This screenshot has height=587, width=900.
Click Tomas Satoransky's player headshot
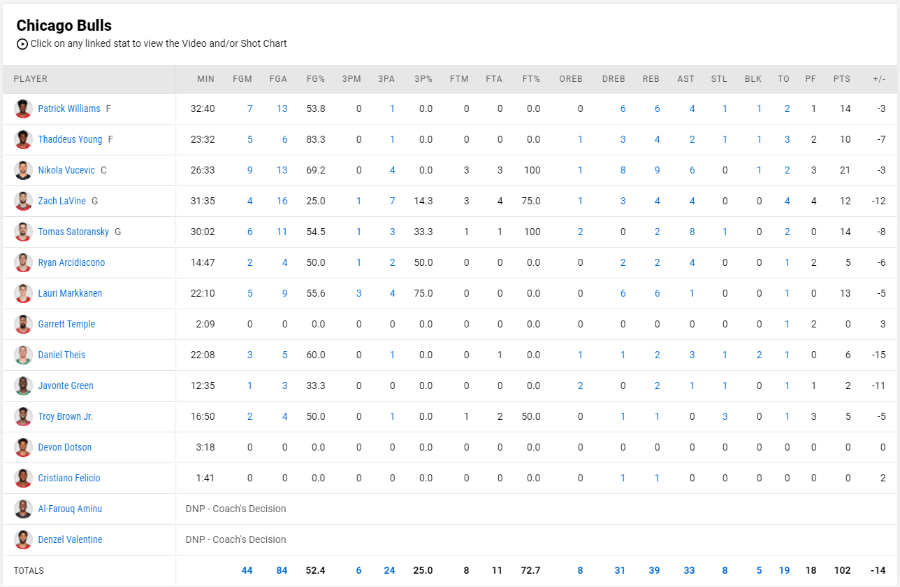pos(23,232)
